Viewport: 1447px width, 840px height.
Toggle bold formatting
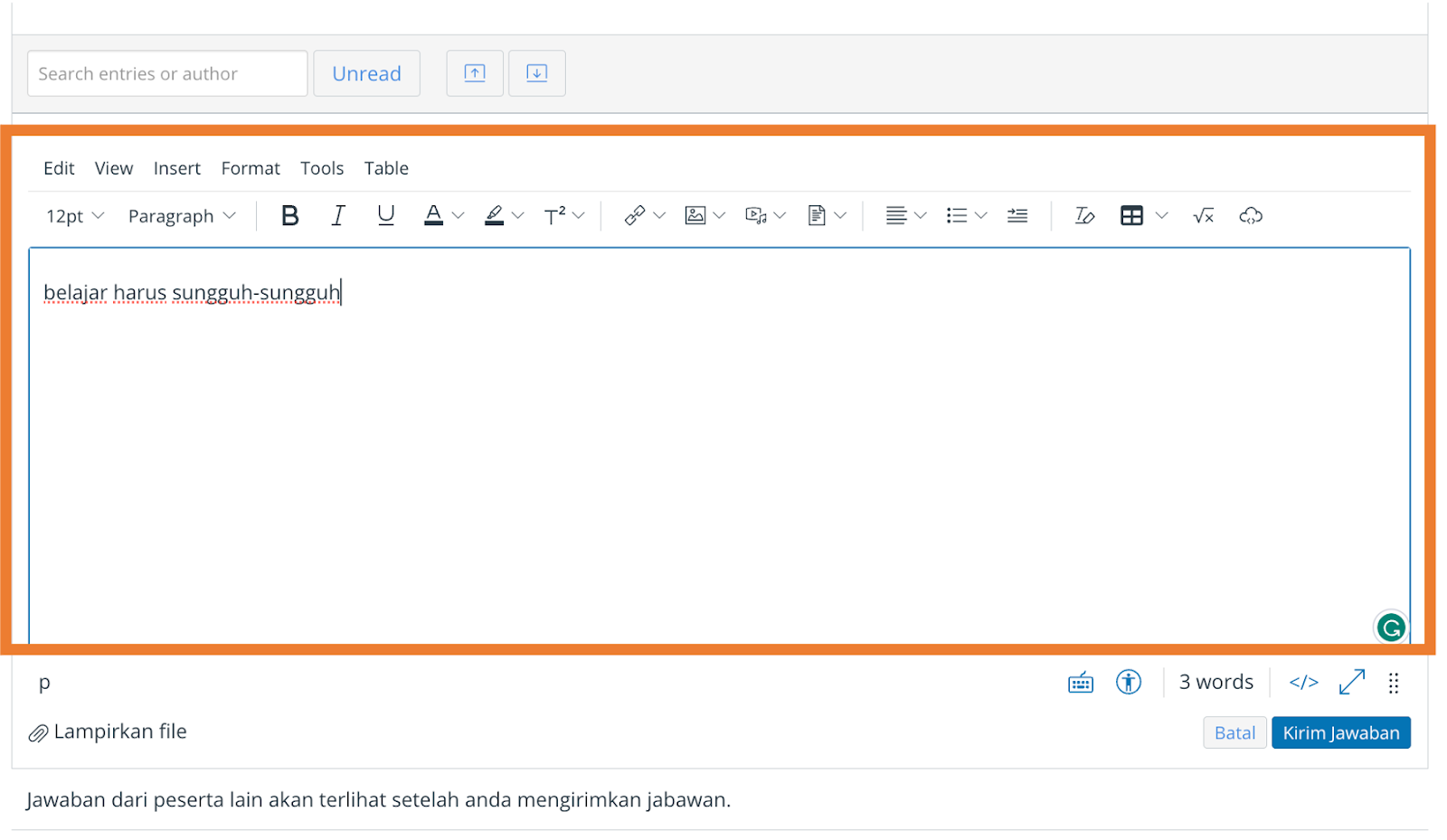point(289,215)
